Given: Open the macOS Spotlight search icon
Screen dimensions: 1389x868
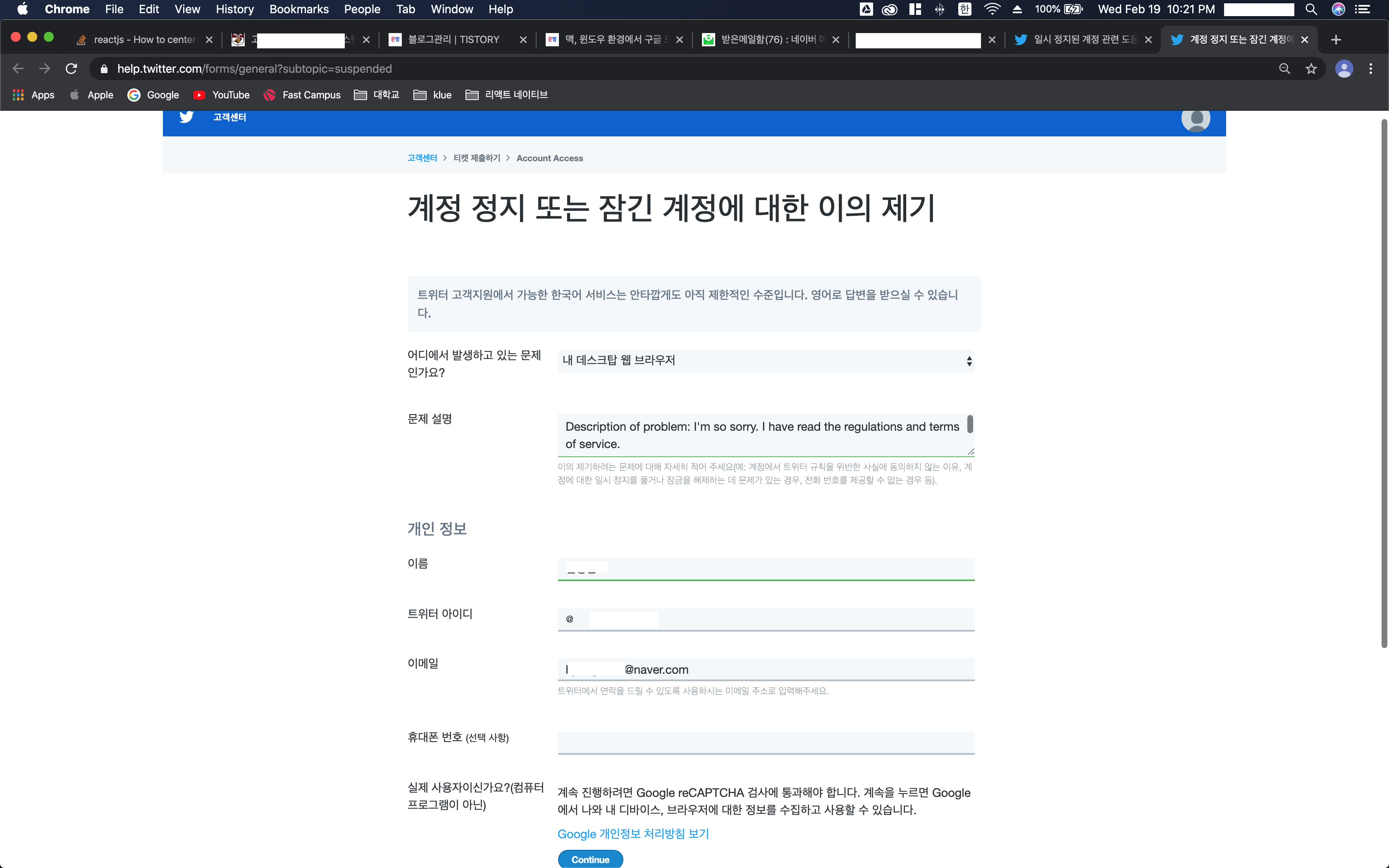Looking at the screenshot, I should [x=1311, y=9].
